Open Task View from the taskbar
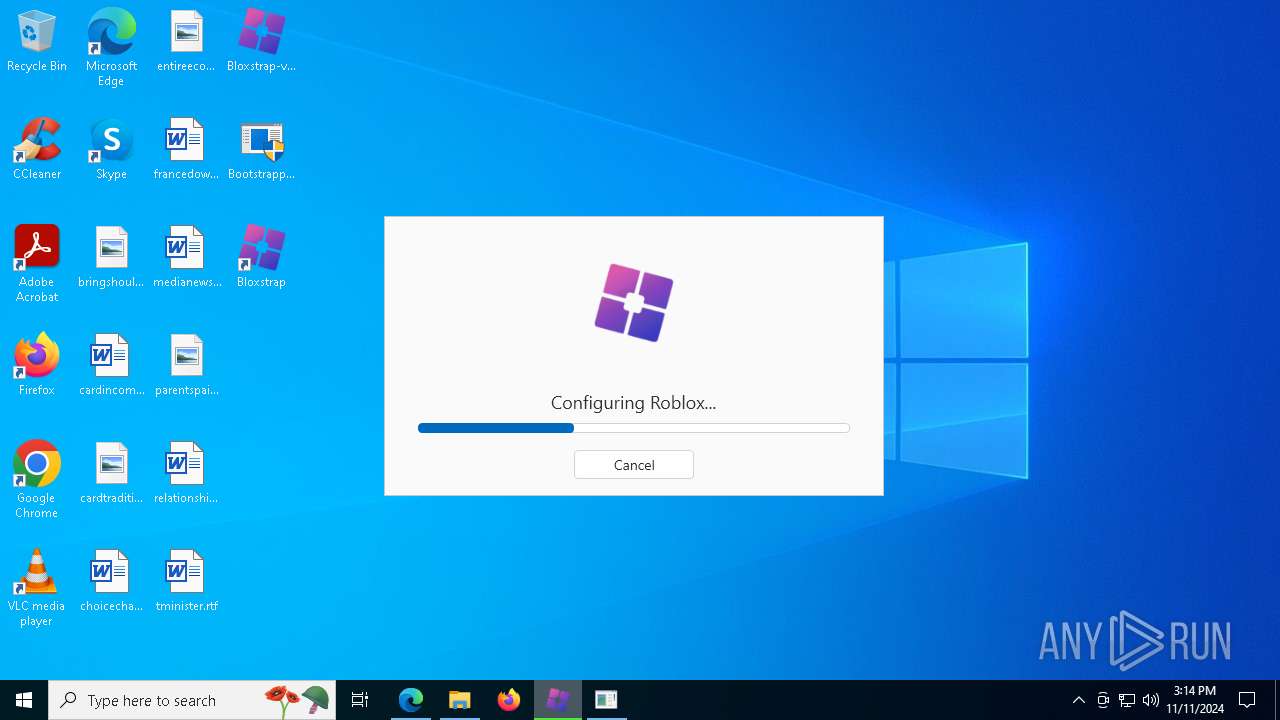 [x=360, y=700]
